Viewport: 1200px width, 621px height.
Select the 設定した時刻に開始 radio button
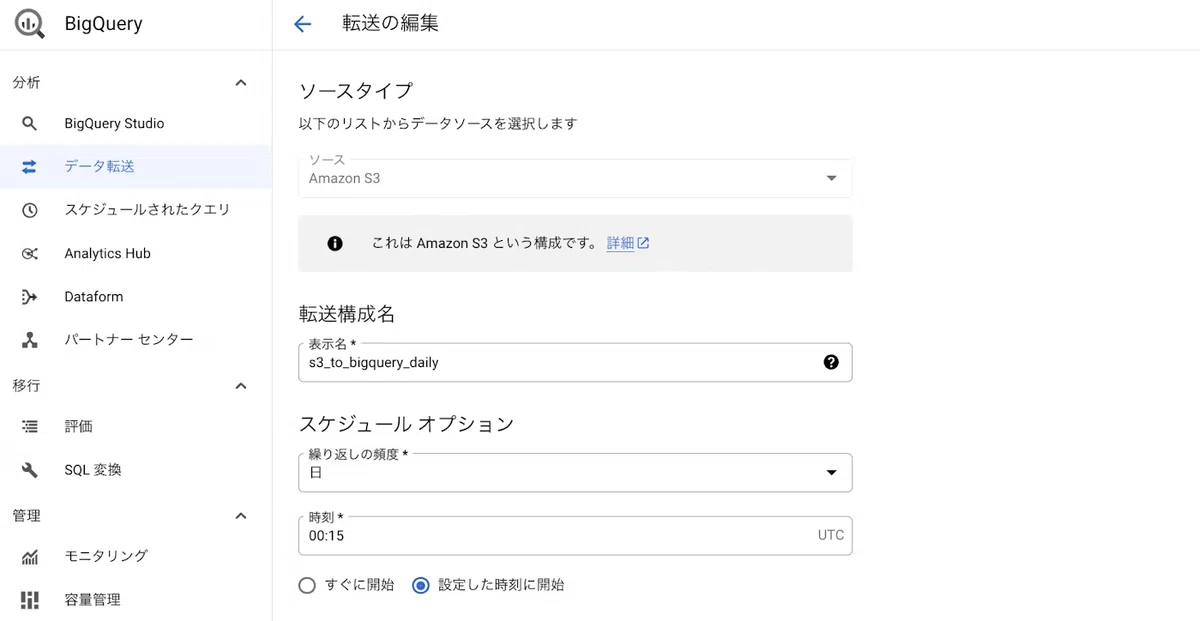(420, 585)
